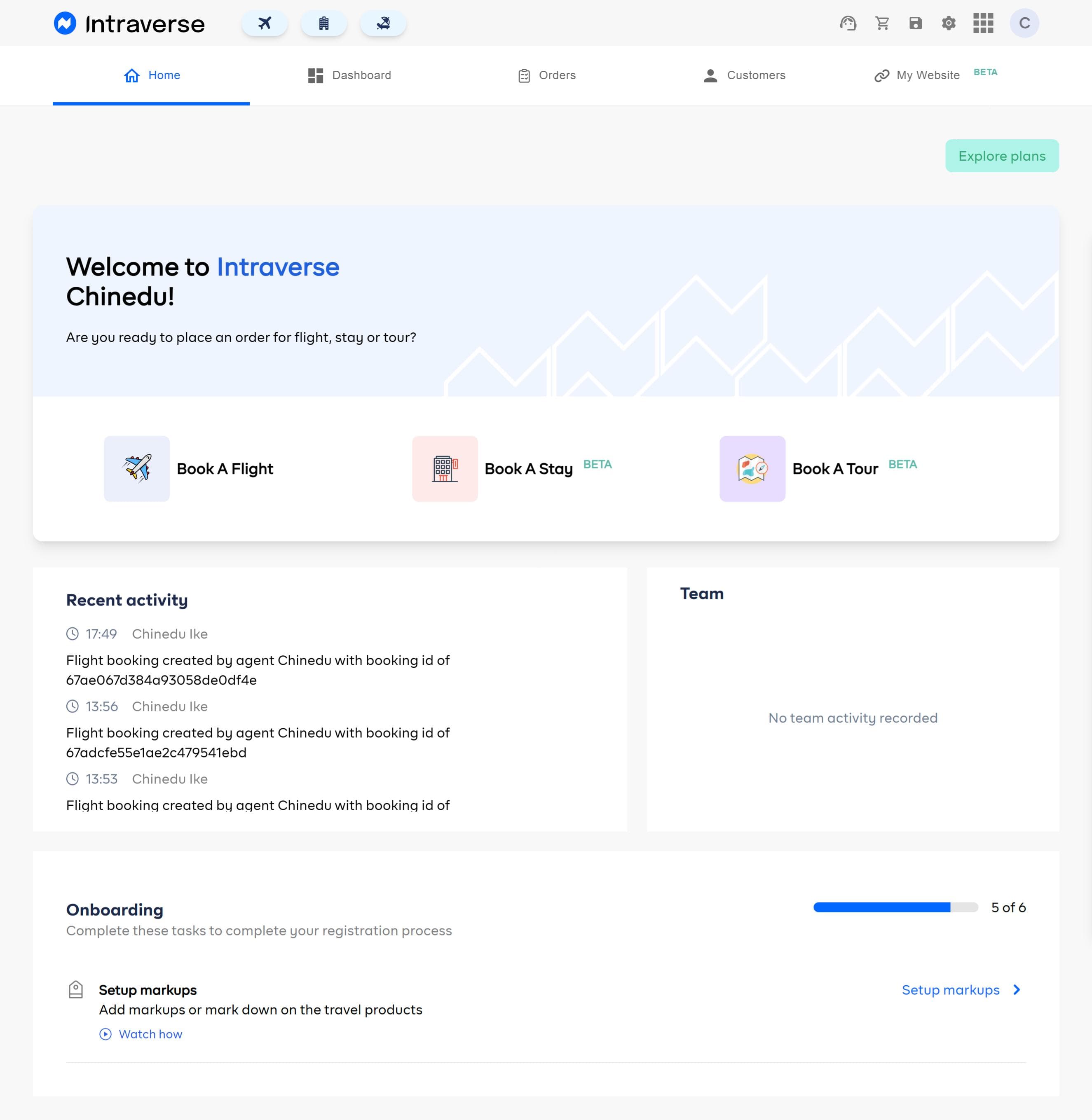This screenshot has width=1092, height=1120.
Task: Switch to the Orders tab
Action: 546,76
